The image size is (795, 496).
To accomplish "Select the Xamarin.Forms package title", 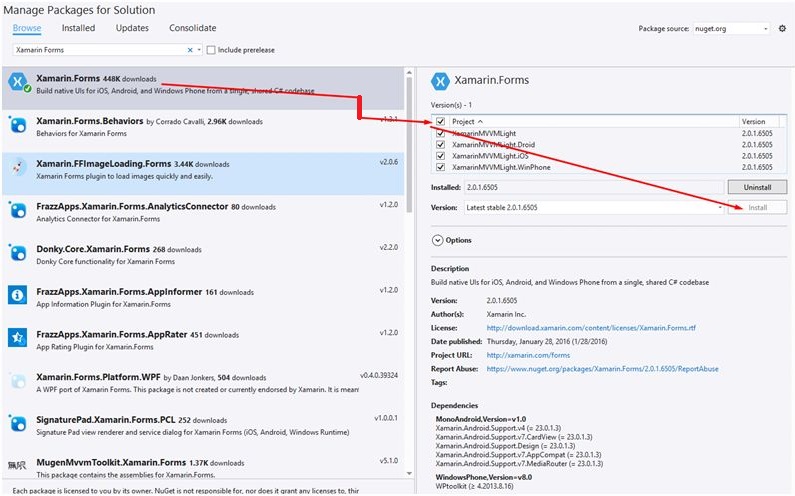I will tap(68, 78).
